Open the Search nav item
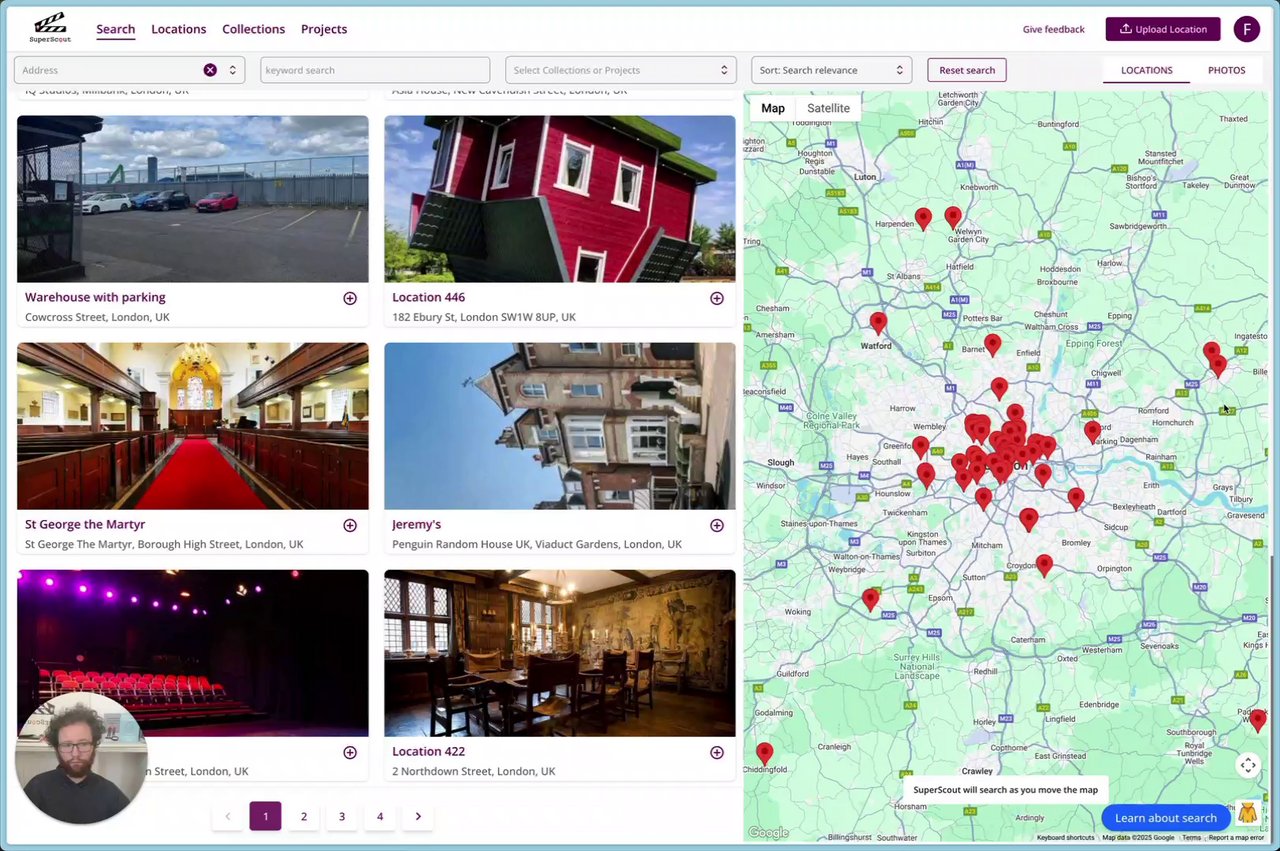1280x851 pixels. [115, 29]
